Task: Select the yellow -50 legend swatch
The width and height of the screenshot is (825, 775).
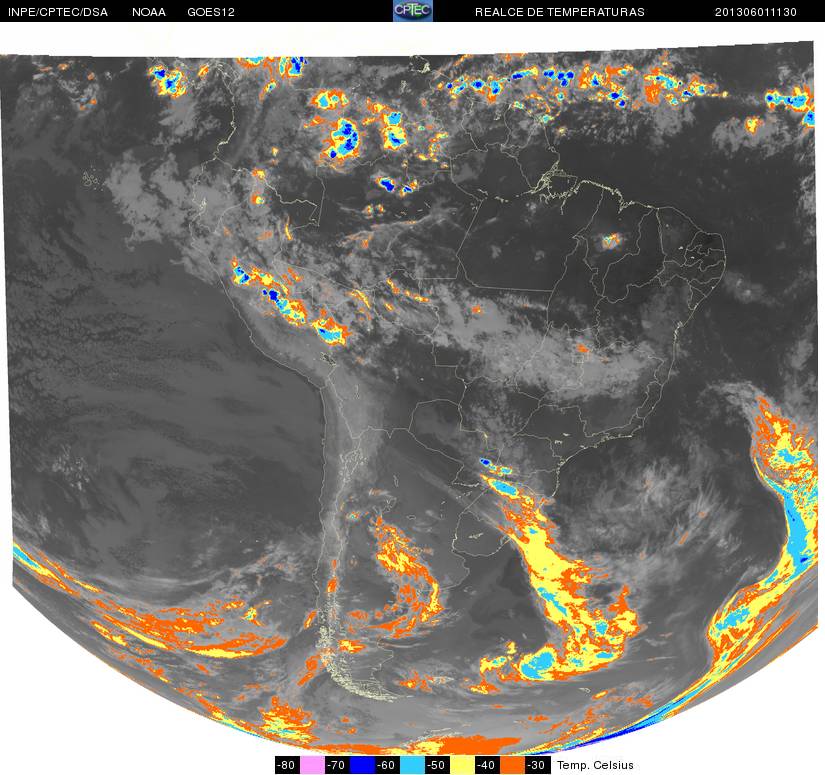Action: 462,765
